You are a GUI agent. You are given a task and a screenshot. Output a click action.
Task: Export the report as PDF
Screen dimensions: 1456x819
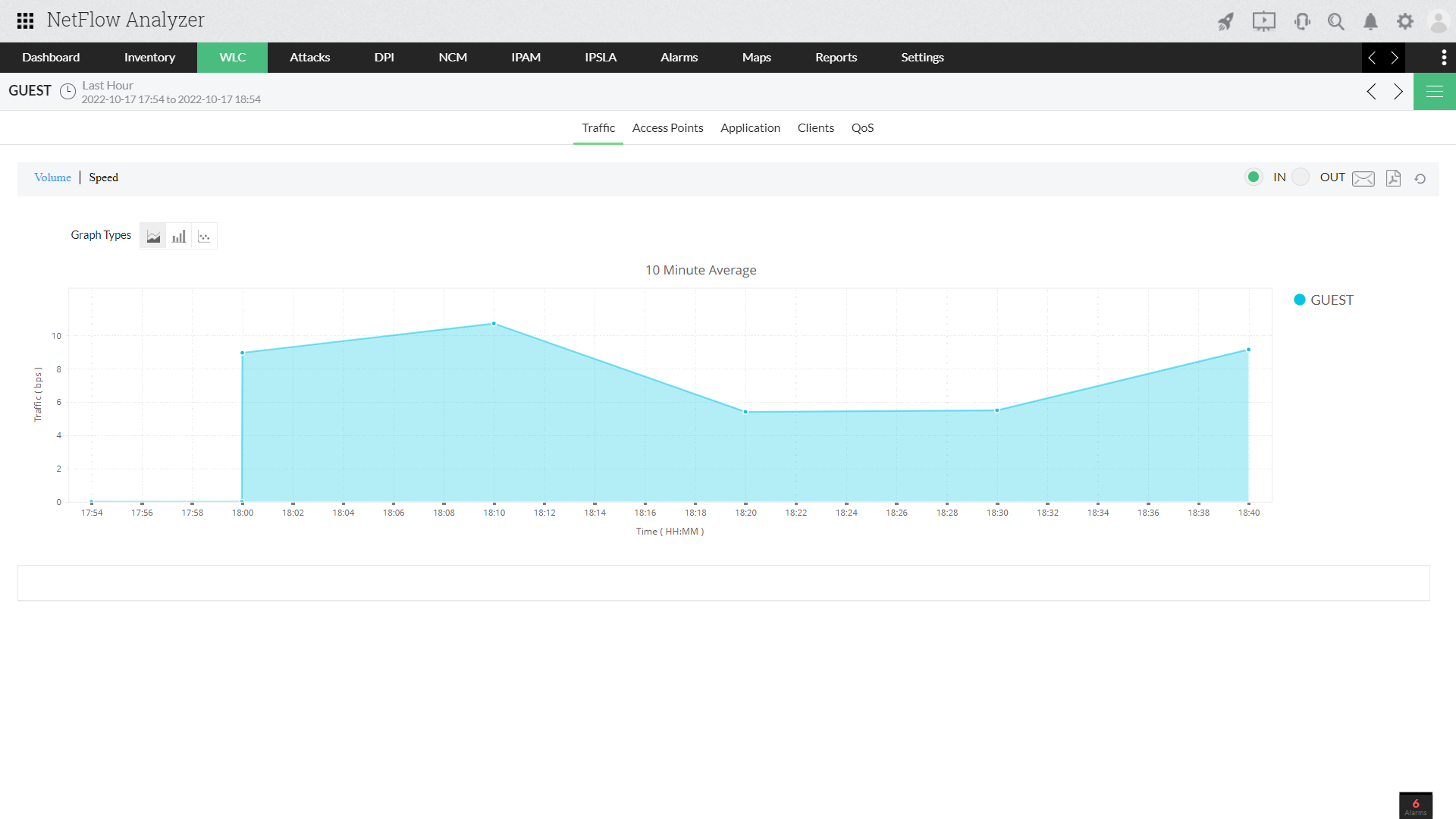[1393, 178]
